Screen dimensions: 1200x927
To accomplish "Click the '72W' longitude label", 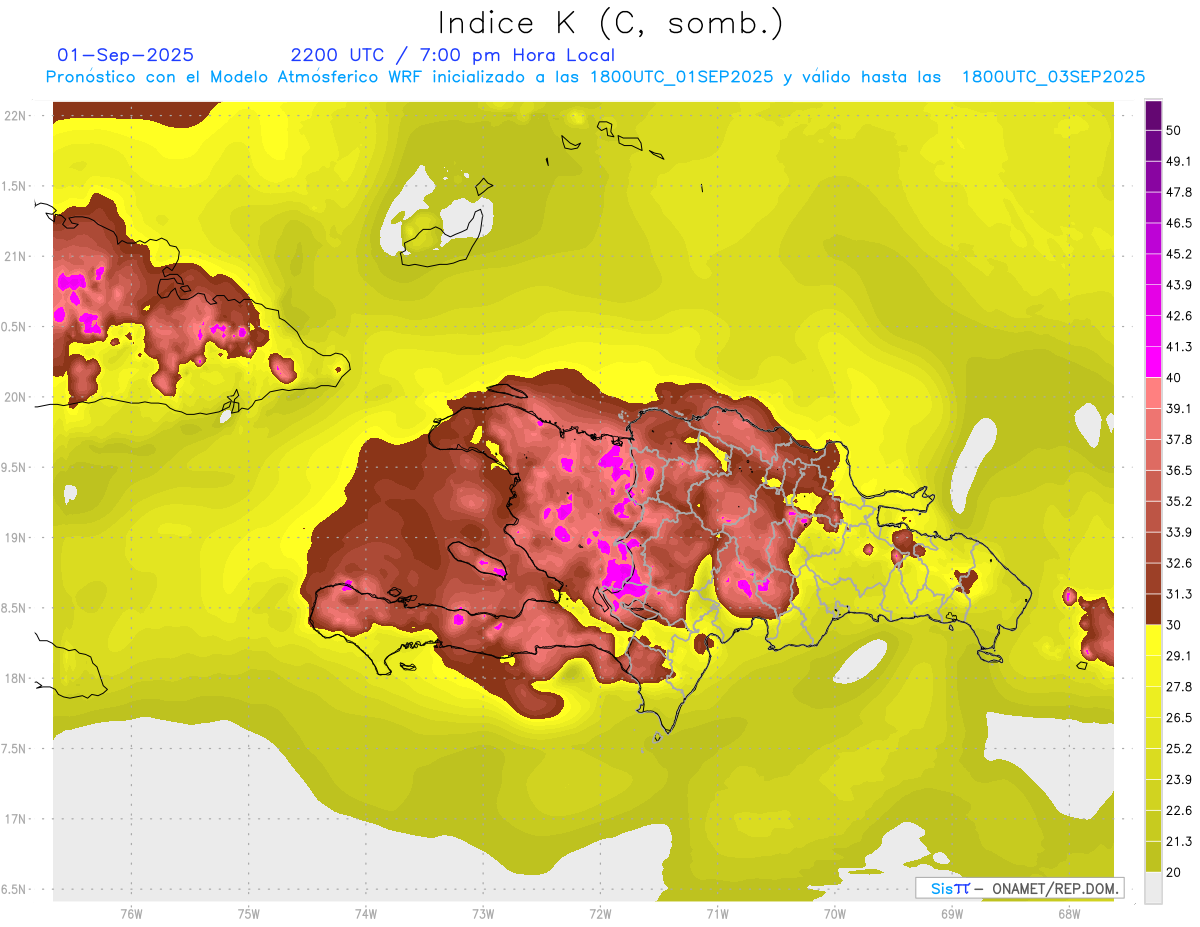I will click(x=600, y=913).
